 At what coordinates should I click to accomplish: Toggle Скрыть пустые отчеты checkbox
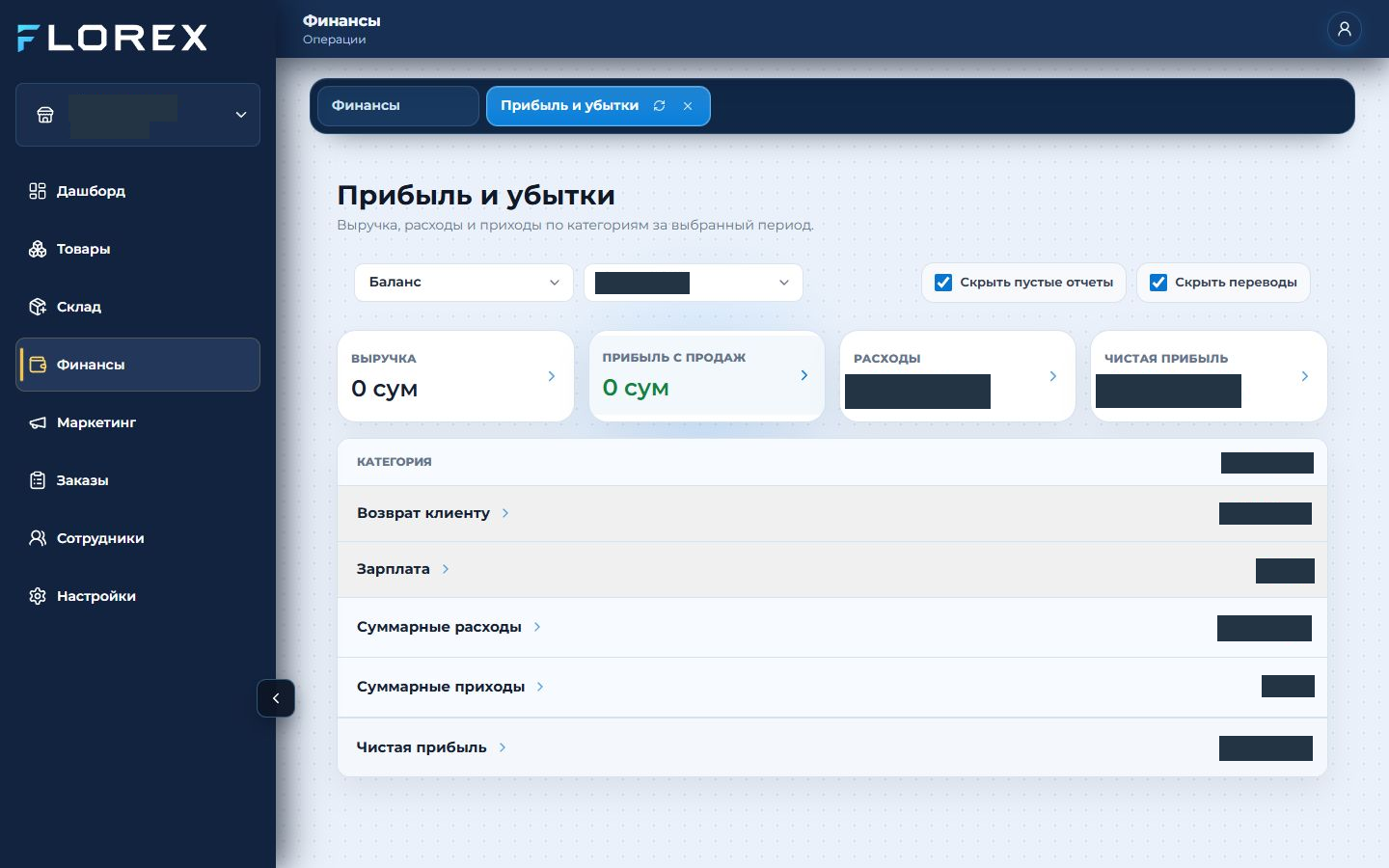tap(943, 283)
